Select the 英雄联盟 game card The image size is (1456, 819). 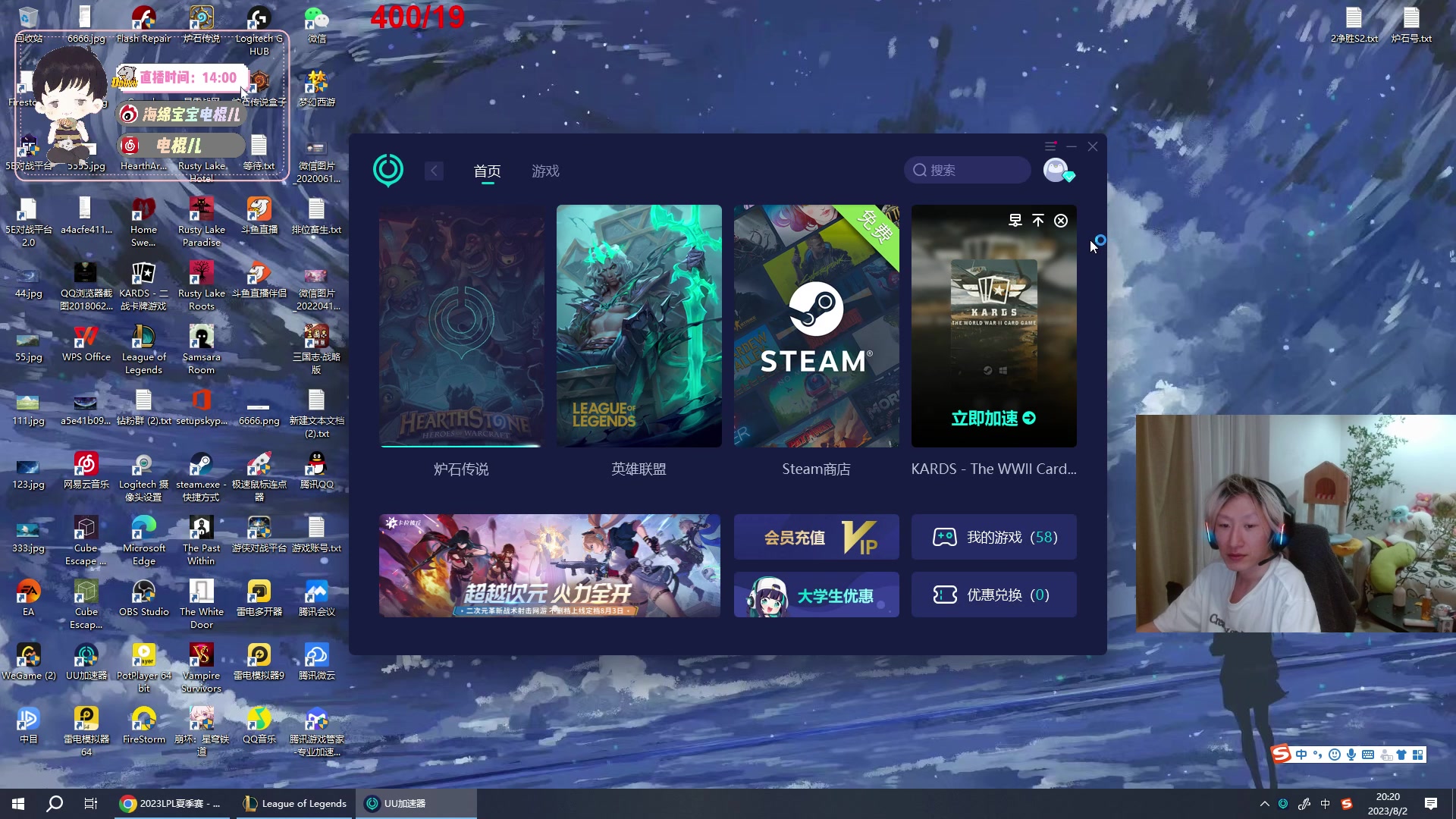(639, 326)
